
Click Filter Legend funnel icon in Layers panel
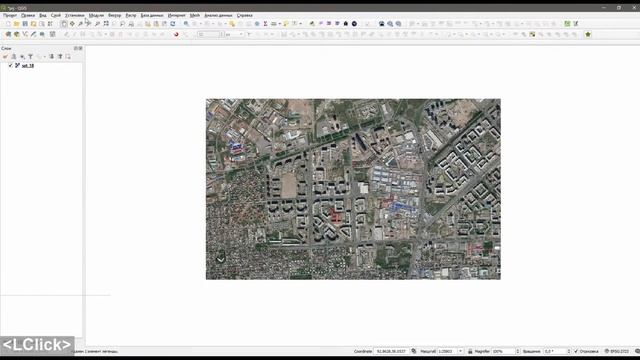click(31, 57)
